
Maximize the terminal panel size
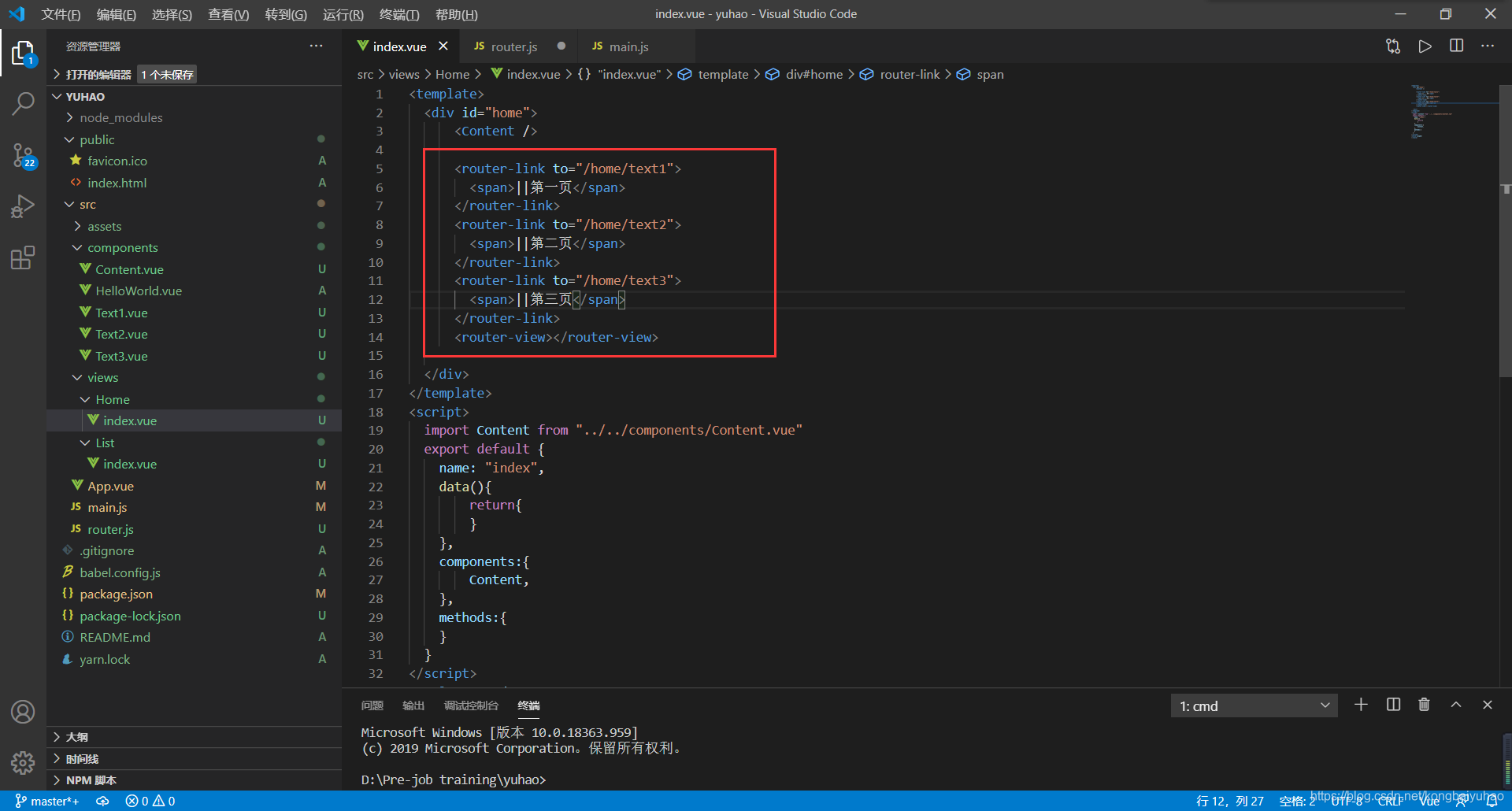(1456, 705)
